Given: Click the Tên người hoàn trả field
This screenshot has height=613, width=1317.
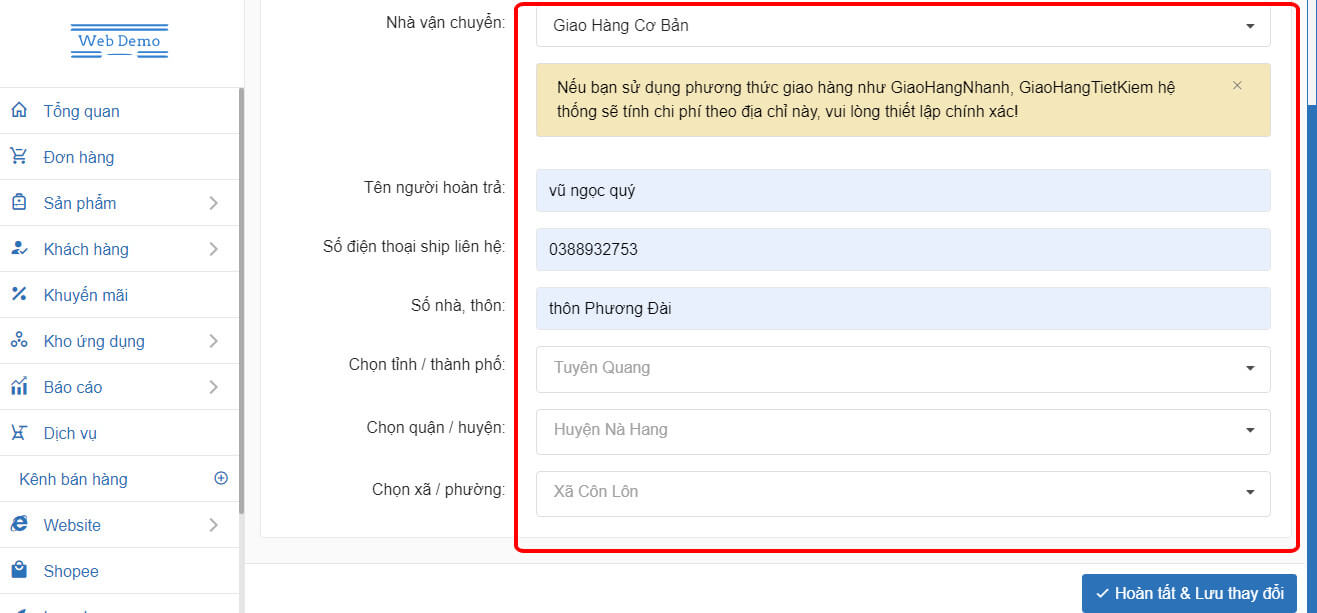Looking at the screenshot, I should (x=903, y=190).
